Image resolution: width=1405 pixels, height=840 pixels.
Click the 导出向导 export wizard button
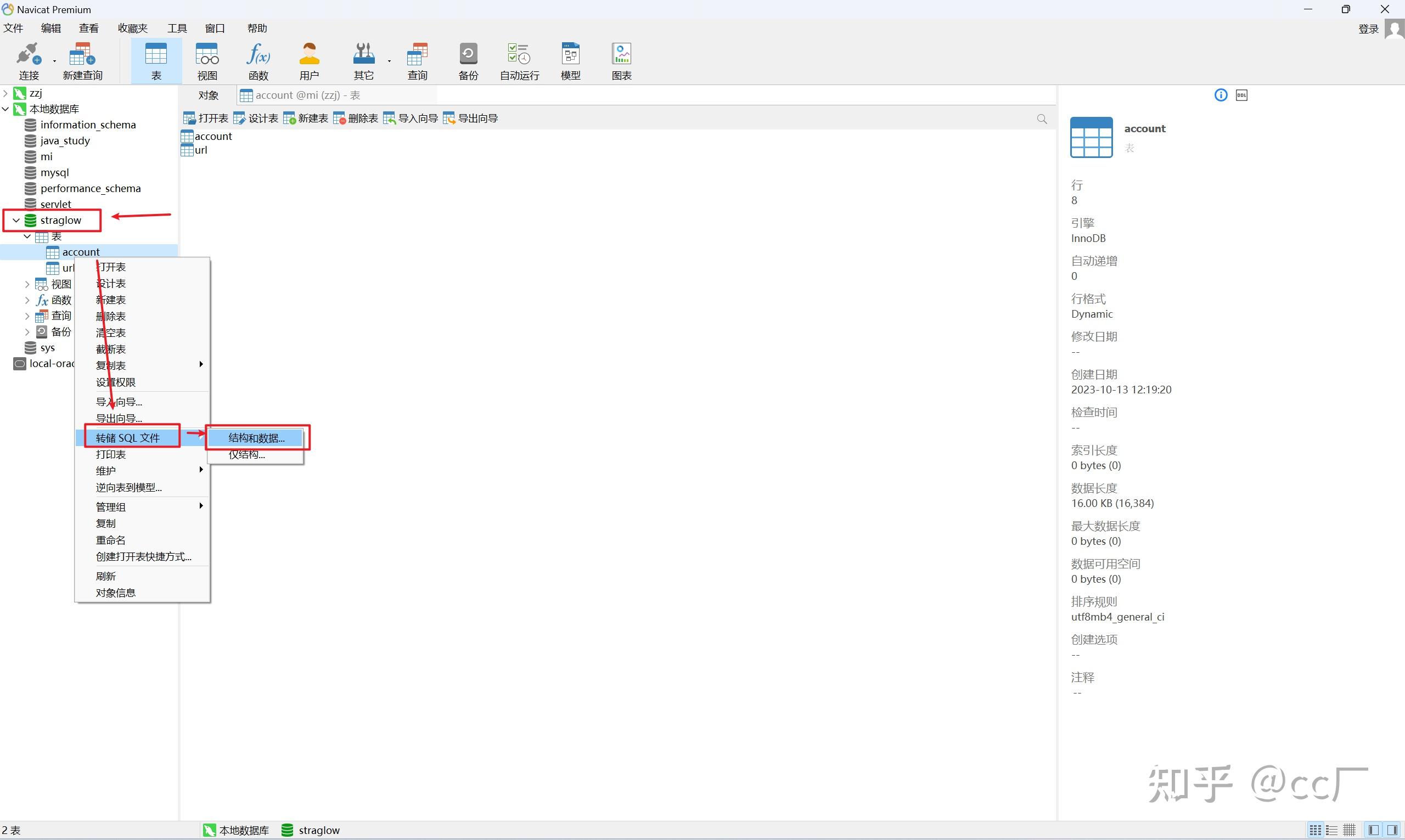[470, 119]
